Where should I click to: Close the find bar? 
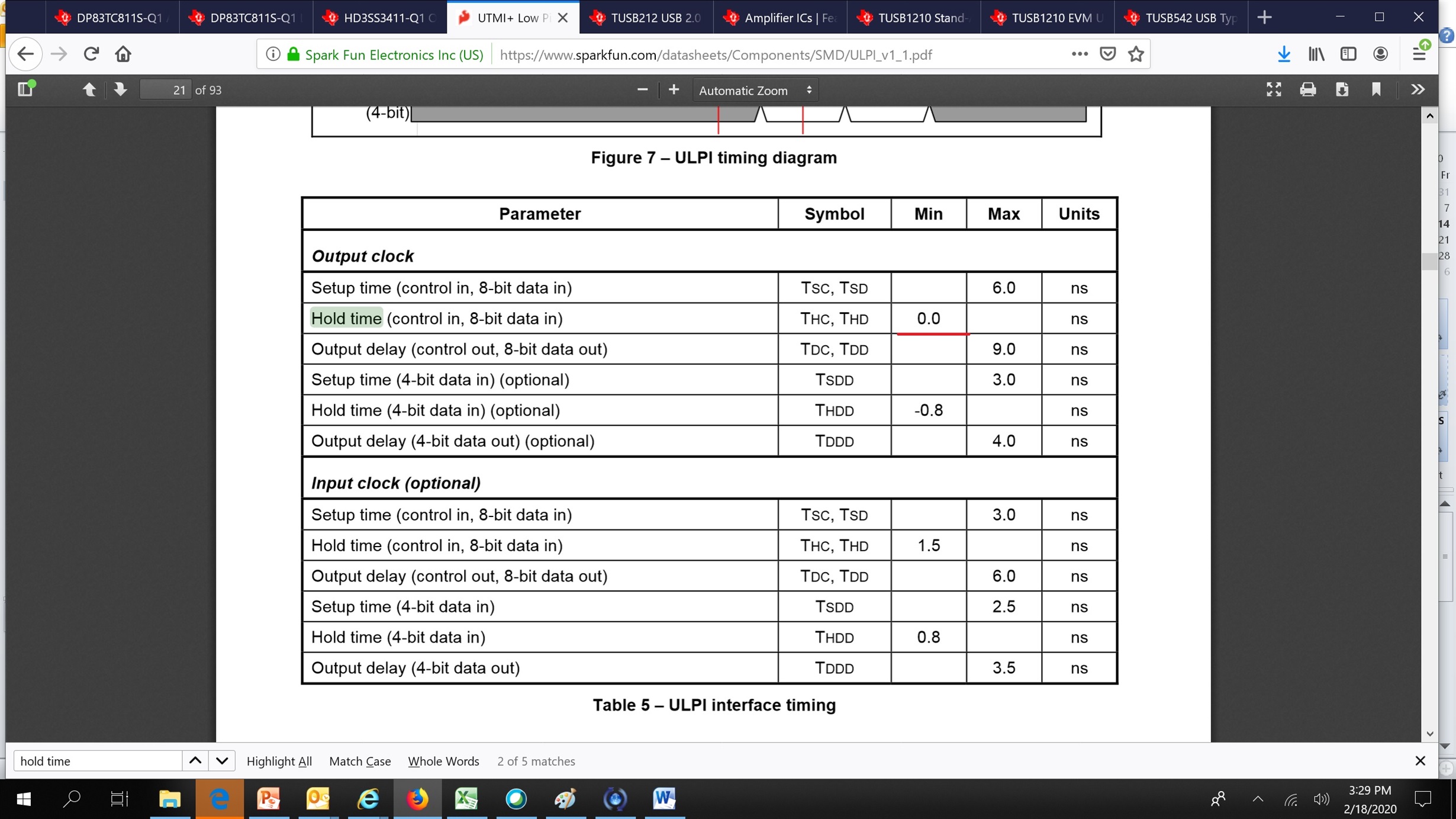point(1420,761)
